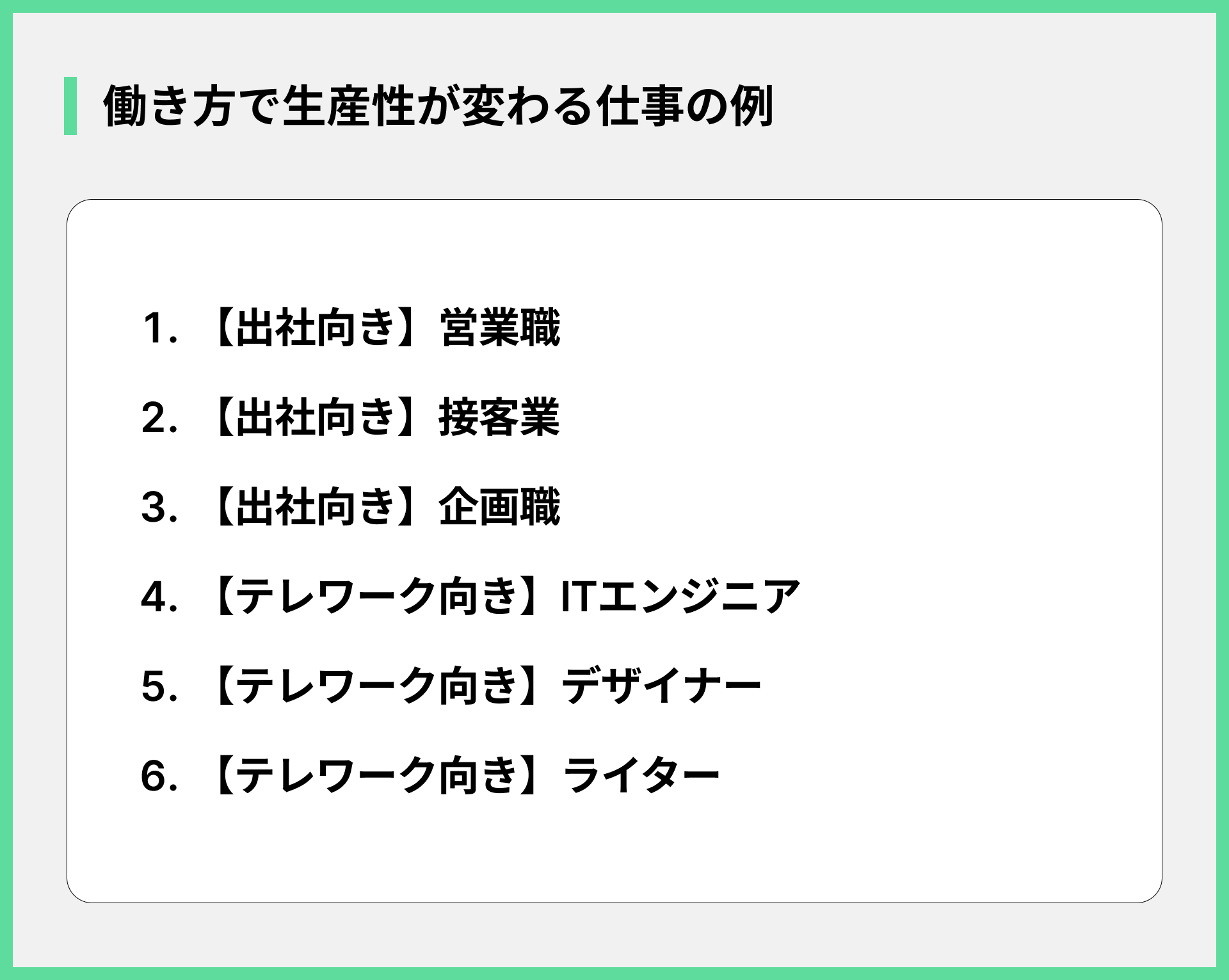This screenshot has height=980, width=1229.
Task: Select the デザイナー job title text
Action: 661,687
